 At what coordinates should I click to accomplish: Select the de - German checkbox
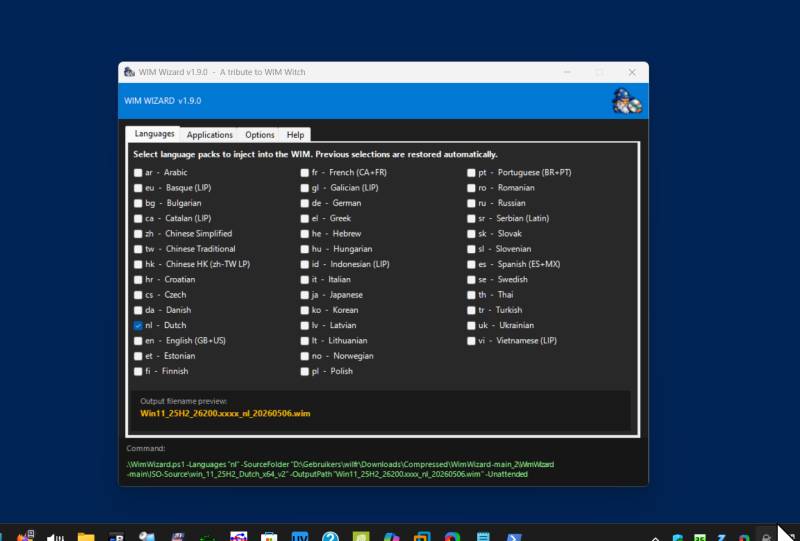305,203
